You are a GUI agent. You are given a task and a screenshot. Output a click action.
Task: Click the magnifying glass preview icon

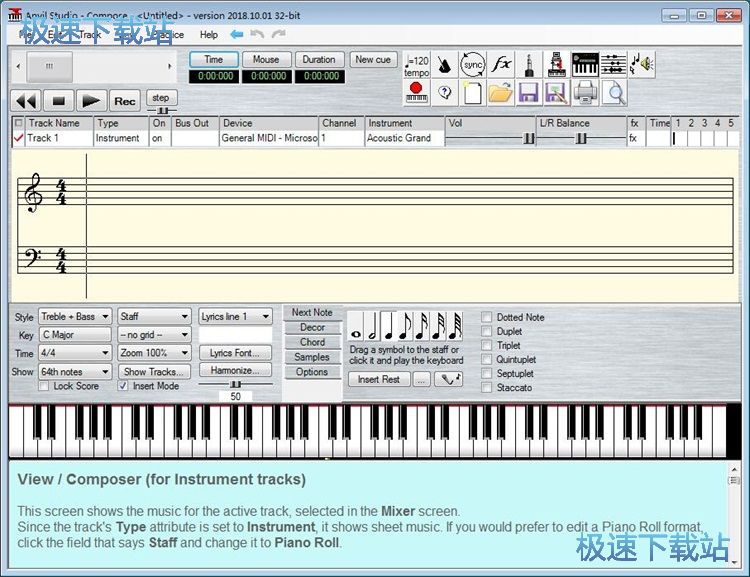click(614, 94)
